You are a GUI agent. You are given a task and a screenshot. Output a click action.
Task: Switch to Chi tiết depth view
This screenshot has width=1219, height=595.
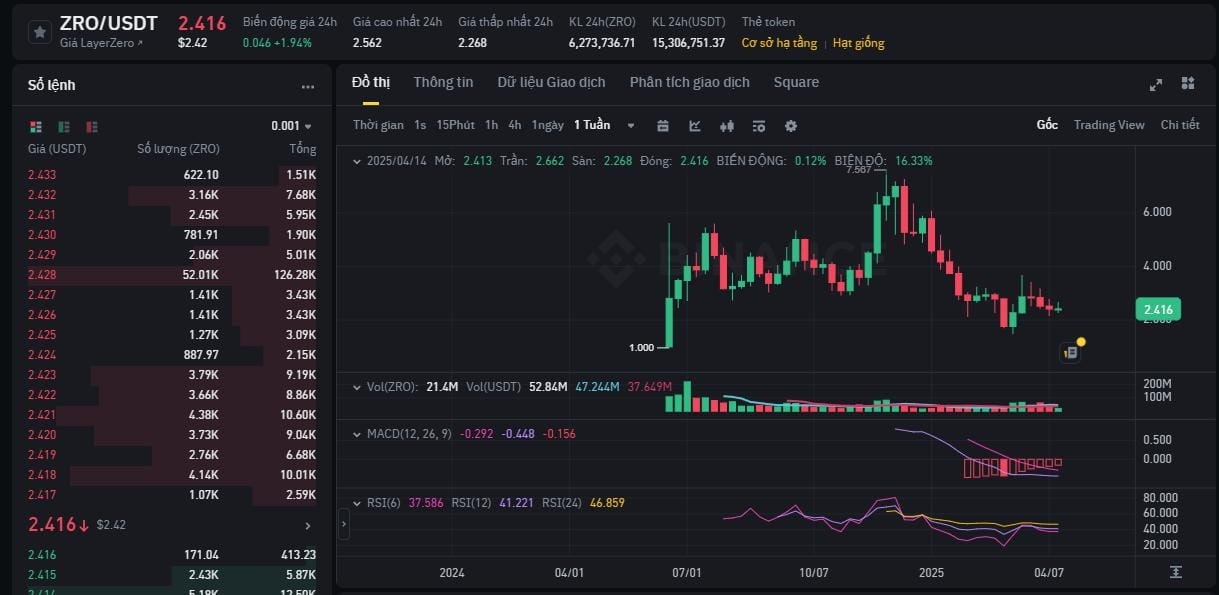click(x=1180, y=125)
